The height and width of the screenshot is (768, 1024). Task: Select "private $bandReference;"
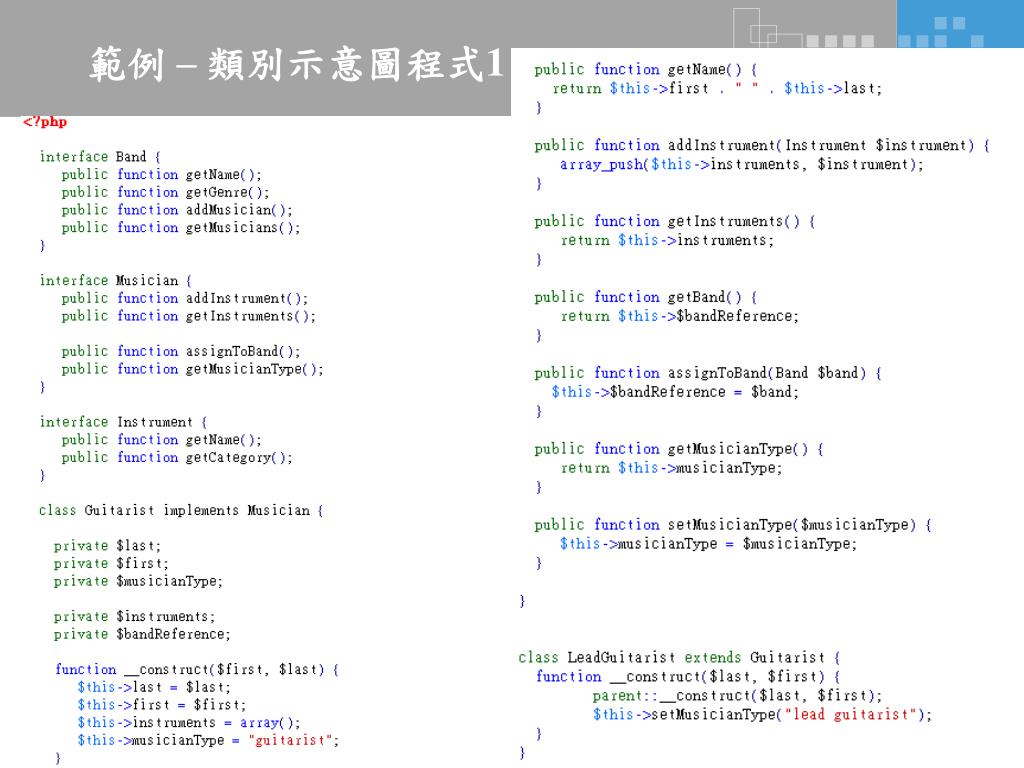(142, 633)
